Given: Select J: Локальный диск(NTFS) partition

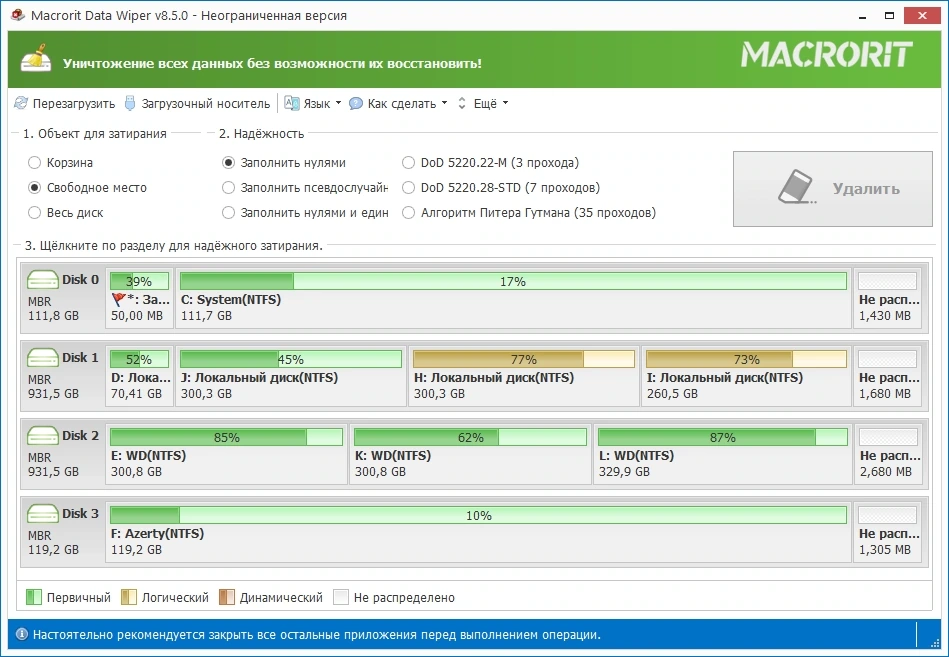Looking at the screenshot, I should pyautogui.click(x=291, y=376).
